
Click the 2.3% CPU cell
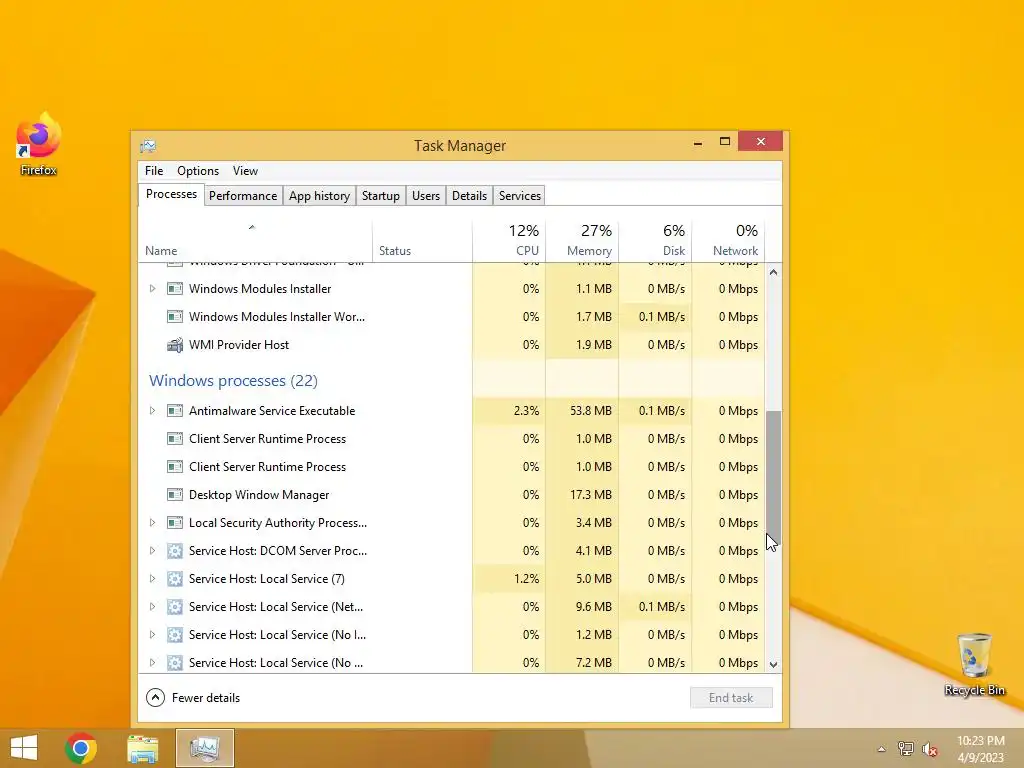[x=509, y=411]
